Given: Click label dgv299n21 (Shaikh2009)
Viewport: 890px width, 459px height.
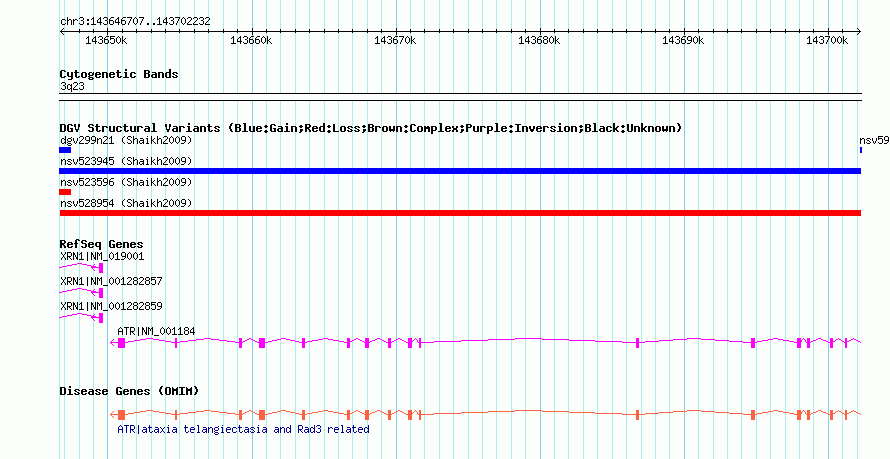Looking at the screenshot, I should tap(126, 140).
